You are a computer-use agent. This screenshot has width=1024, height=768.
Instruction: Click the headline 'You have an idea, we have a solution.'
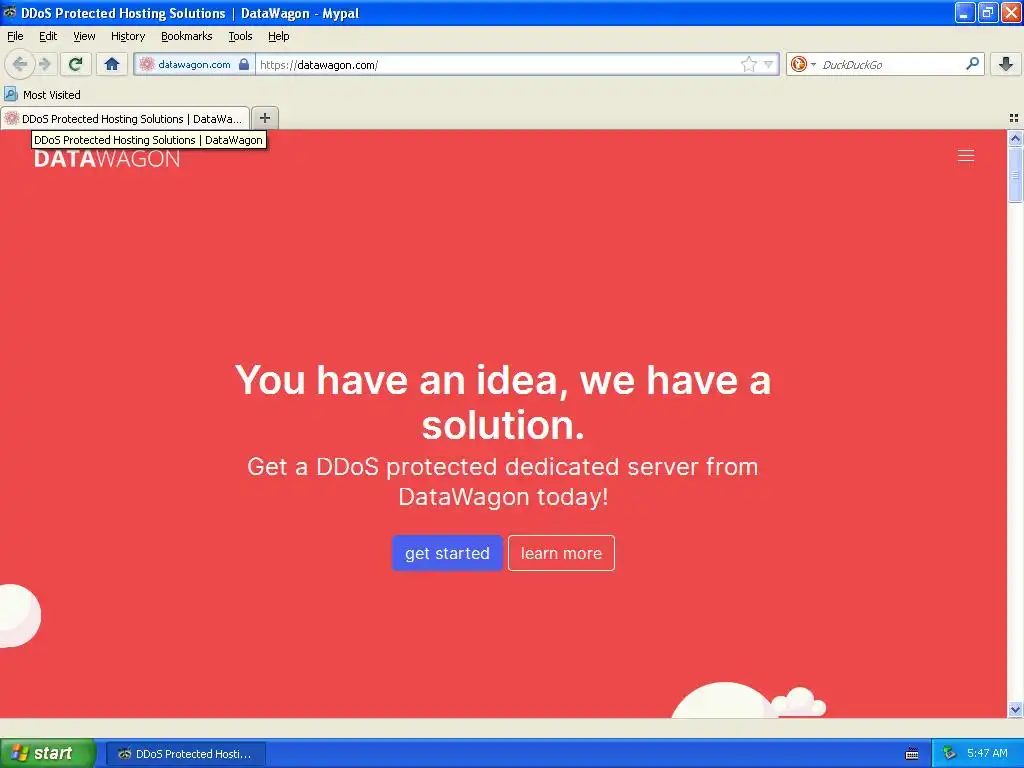coord(503,402)
